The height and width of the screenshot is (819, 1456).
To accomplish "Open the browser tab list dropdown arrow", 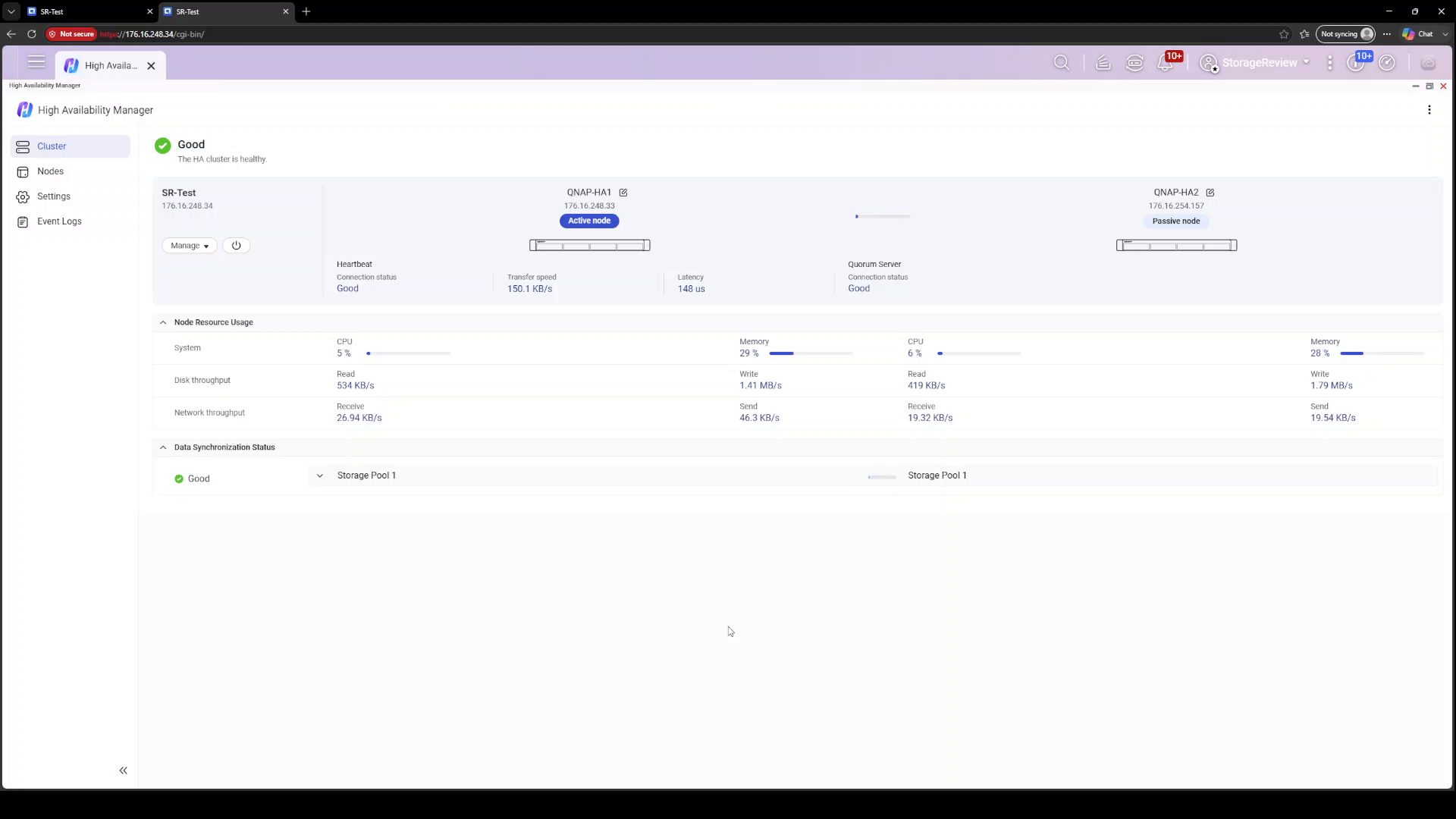I will pyautogui.click(x=11, y=11).
